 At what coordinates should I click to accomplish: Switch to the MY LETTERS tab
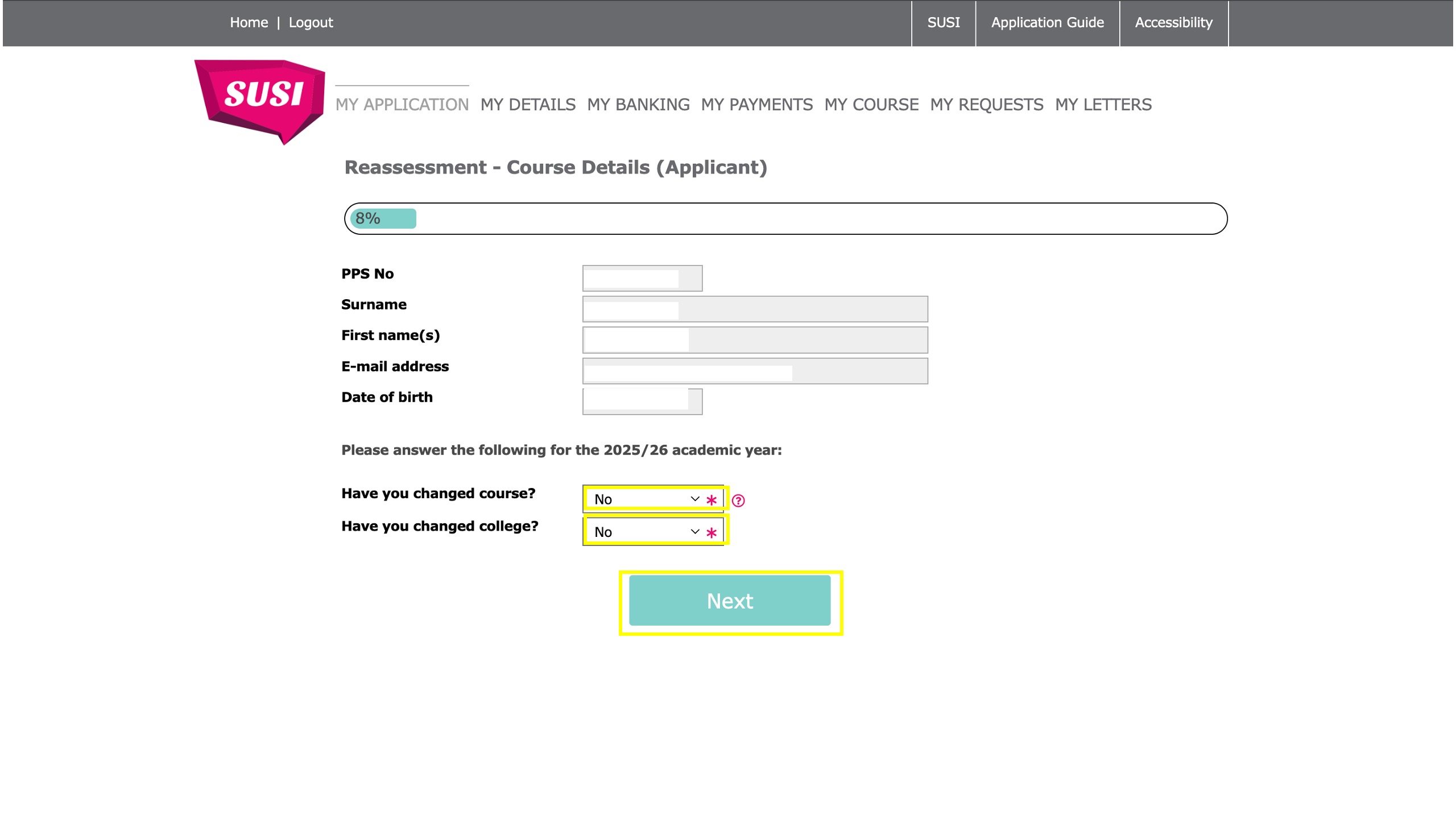1103,105
